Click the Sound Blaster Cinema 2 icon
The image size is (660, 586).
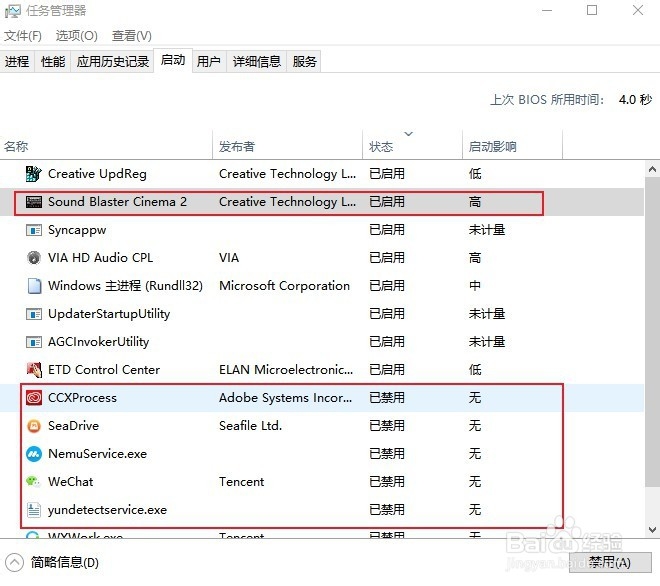[x=34, y=202]
